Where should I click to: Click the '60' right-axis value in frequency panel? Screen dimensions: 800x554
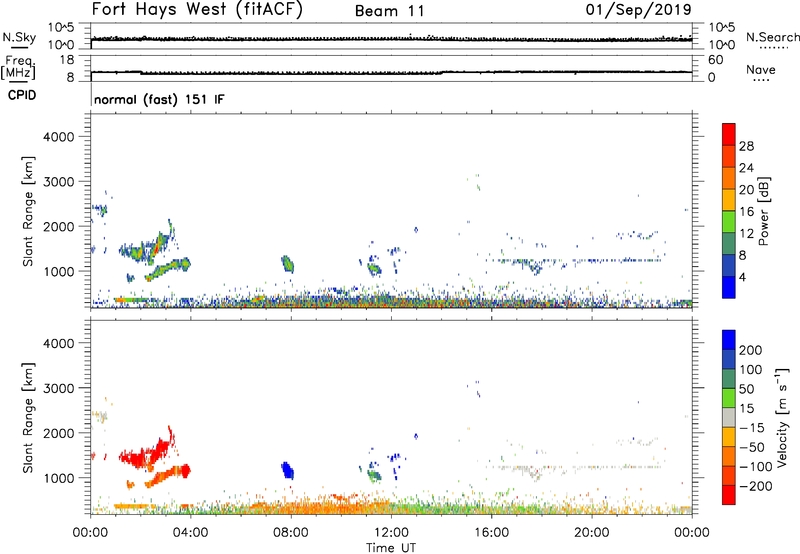715,60
